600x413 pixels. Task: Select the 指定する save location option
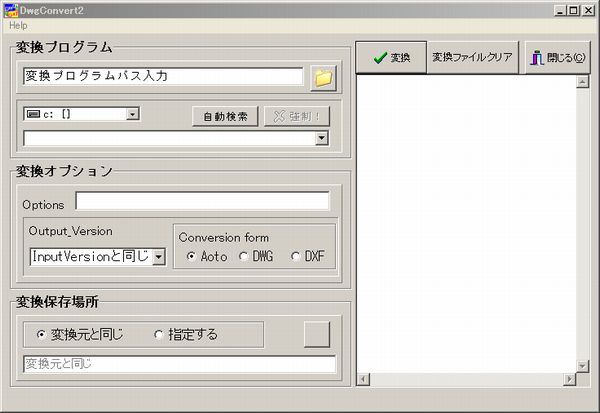[159, 334]
